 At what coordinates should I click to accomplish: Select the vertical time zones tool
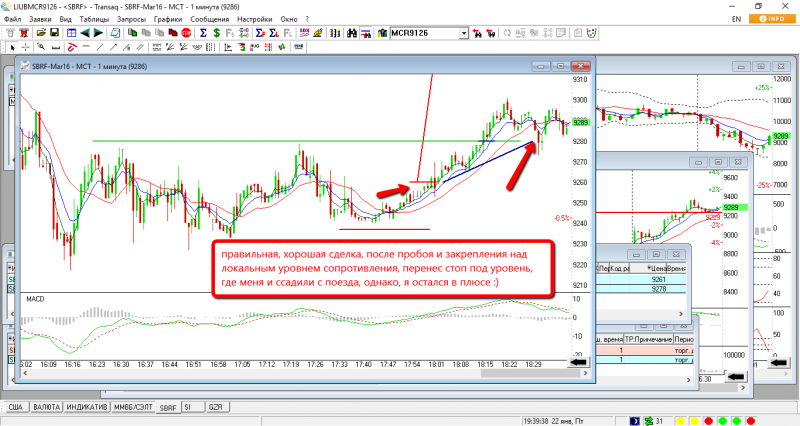pyautogui.click(x=210, y=47)
